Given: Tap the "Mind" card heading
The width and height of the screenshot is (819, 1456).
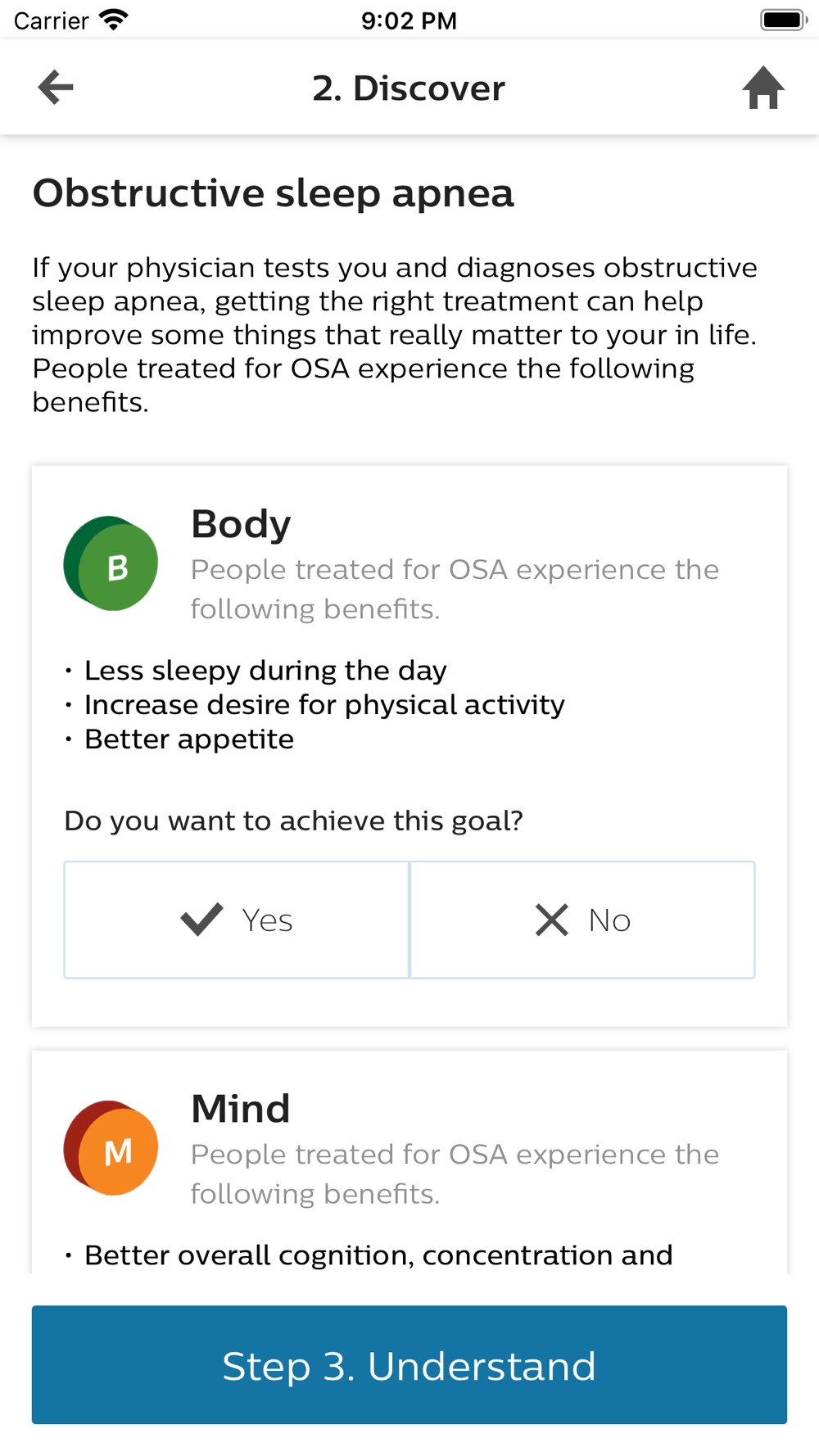Looking at the screenshot, I should 241,1109.
